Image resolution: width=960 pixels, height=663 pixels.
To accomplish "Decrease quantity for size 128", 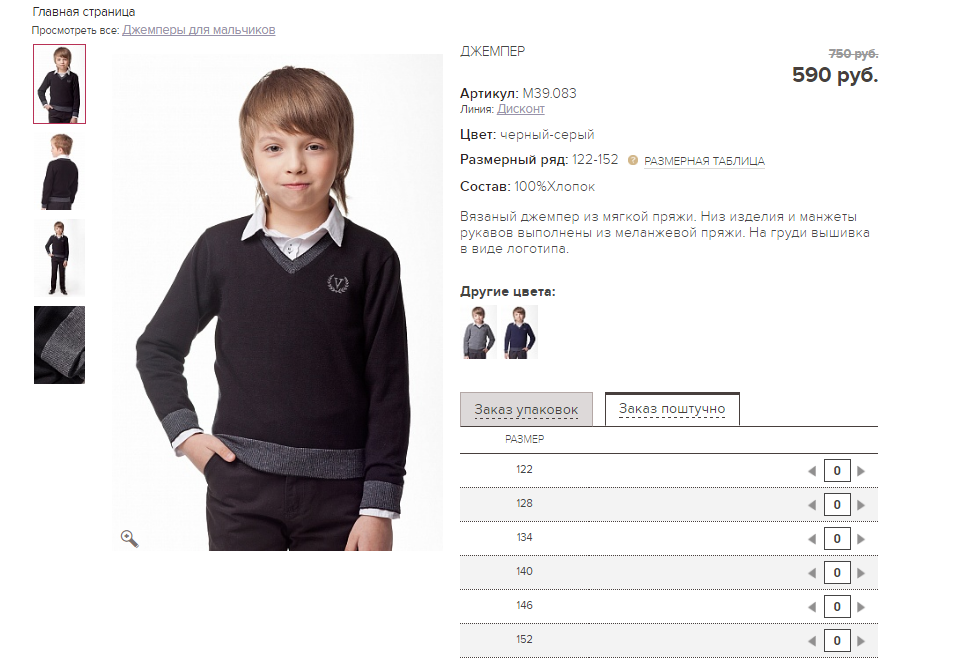I will pos(812,505).
